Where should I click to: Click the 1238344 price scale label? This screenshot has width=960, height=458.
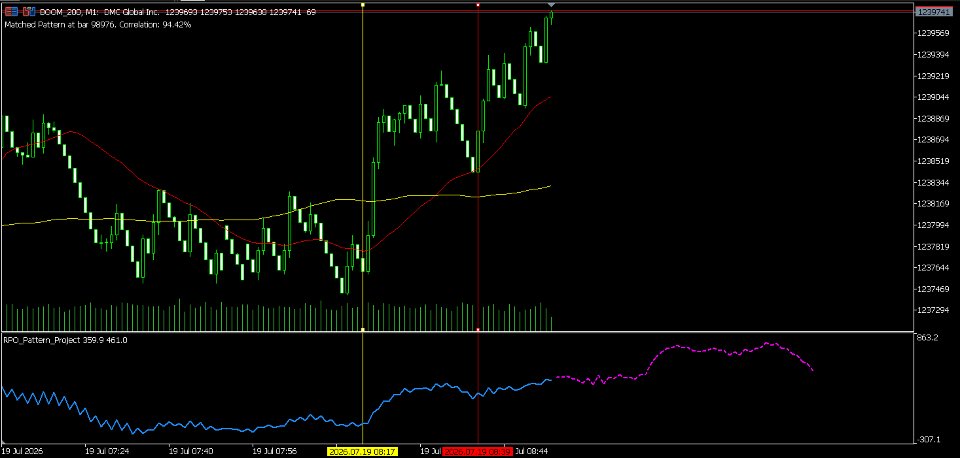(932, 182)
